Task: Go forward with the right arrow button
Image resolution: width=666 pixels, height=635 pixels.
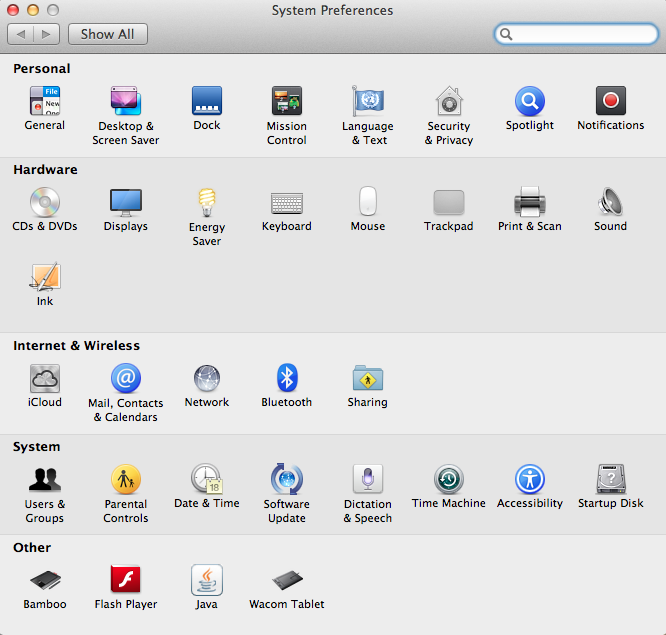Action: [x=46, y=34]
